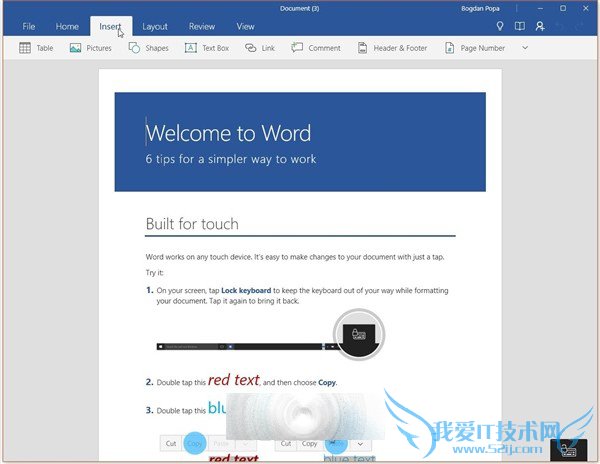Select the magnified lock keyboard circle illustration
This screenshot has width=600, height=464.
(x=359, y=334)
